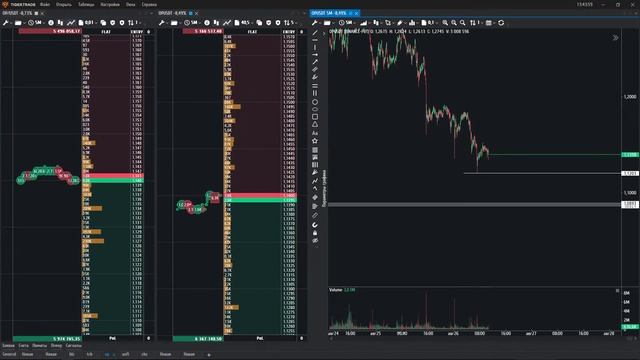The image size is (640, 360).
Task: Switch to the DPUSDT -0,71% order book tab
Action: [x=17, y=13]
